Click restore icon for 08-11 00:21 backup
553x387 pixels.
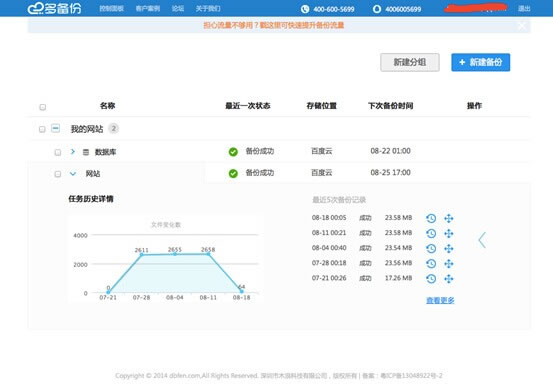431,233
